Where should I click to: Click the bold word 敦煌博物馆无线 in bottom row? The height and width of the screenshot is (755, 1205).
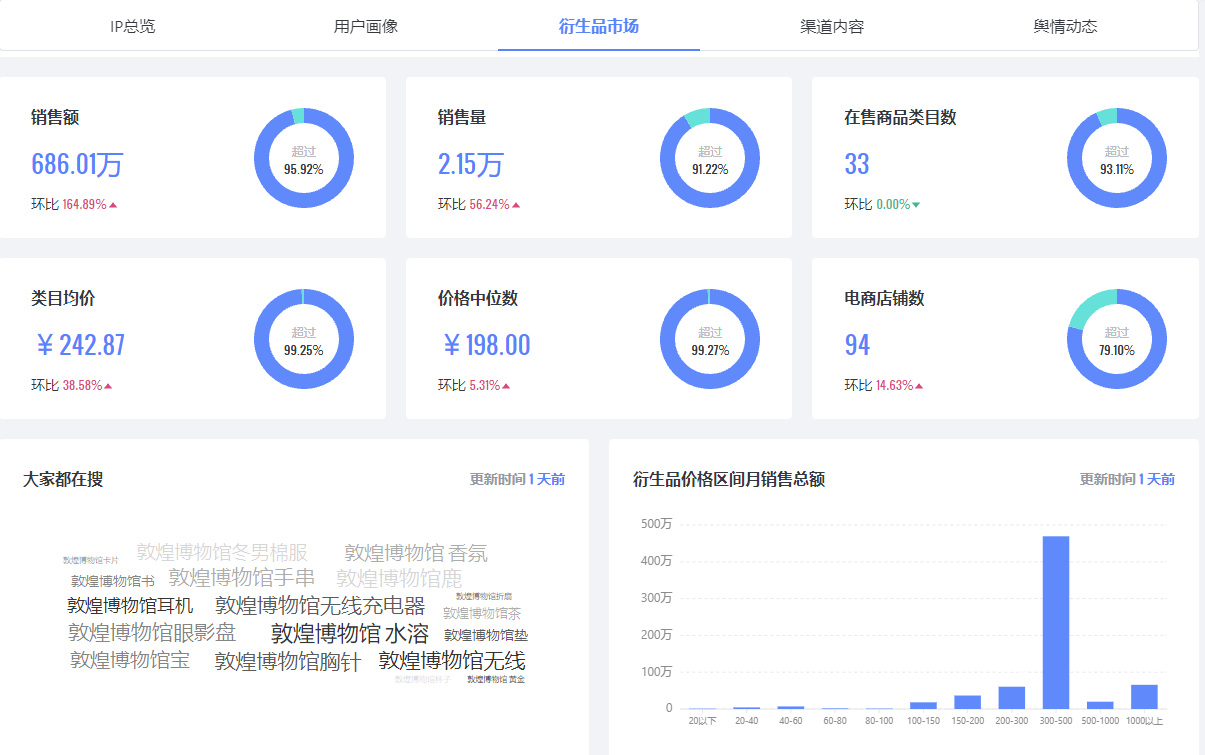coord(452,661)
